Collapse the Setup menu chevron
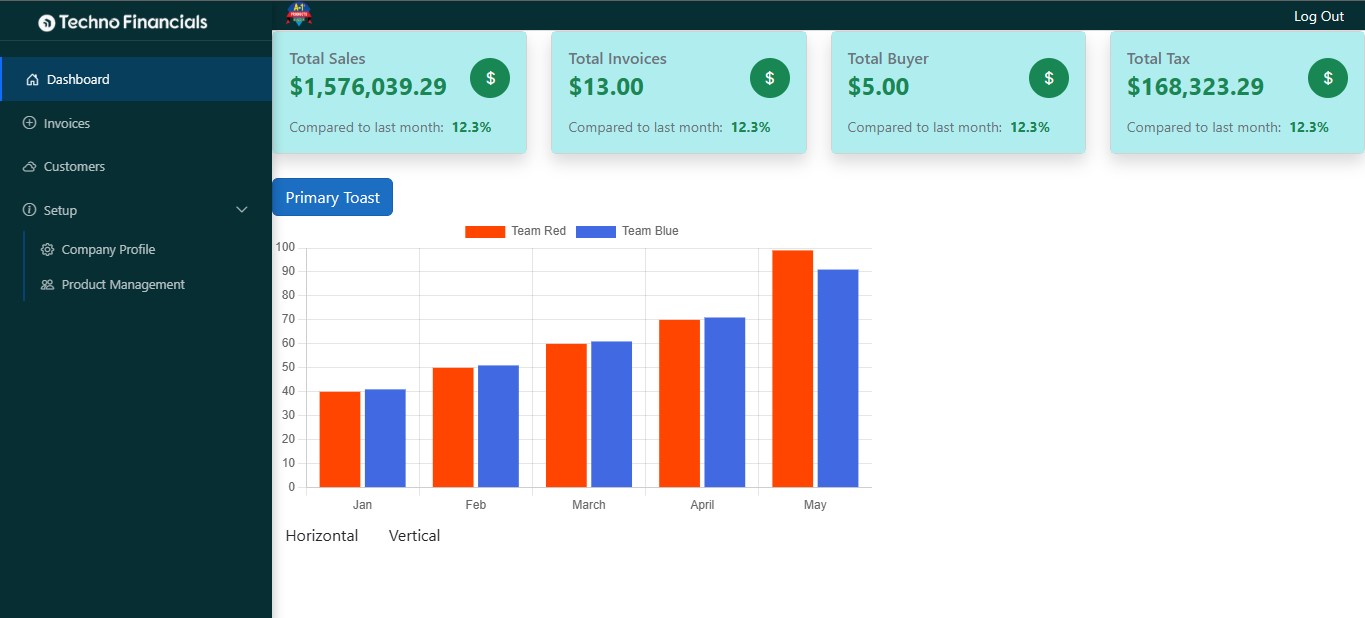Viewport: 1365px width, 618px height. [241, 210]
